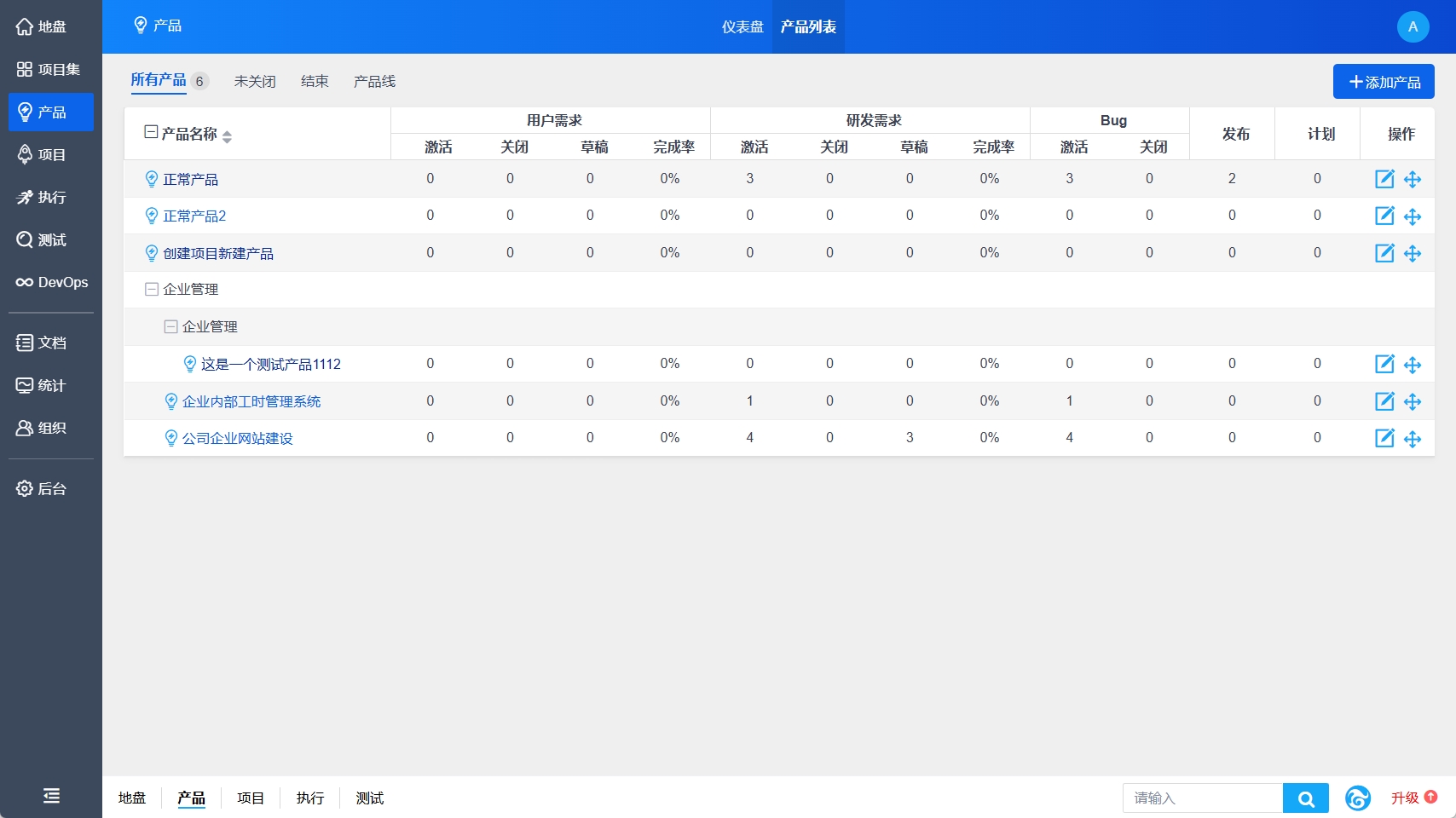
Task: Click the Bug column group header
Action: coord(1113,120)
